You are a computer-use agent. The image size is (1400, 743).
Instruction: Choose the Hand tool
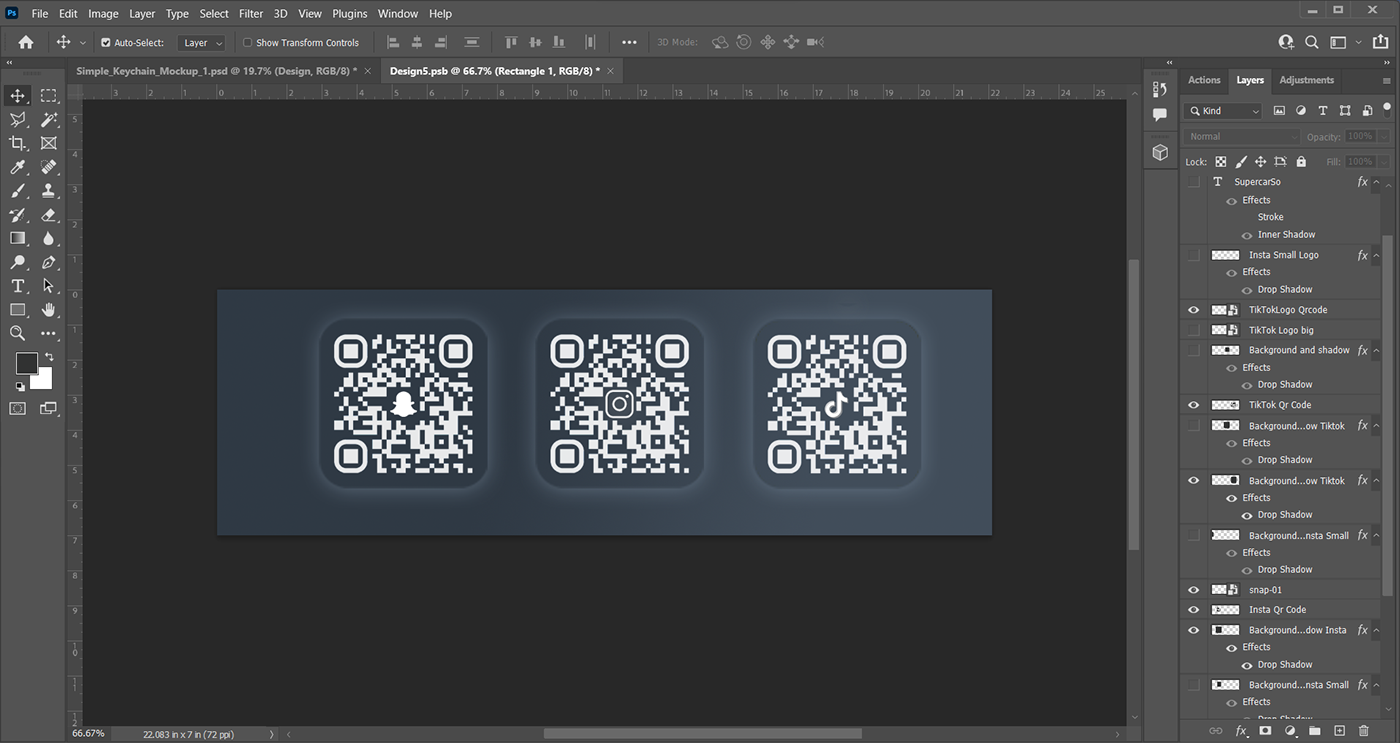49,310
